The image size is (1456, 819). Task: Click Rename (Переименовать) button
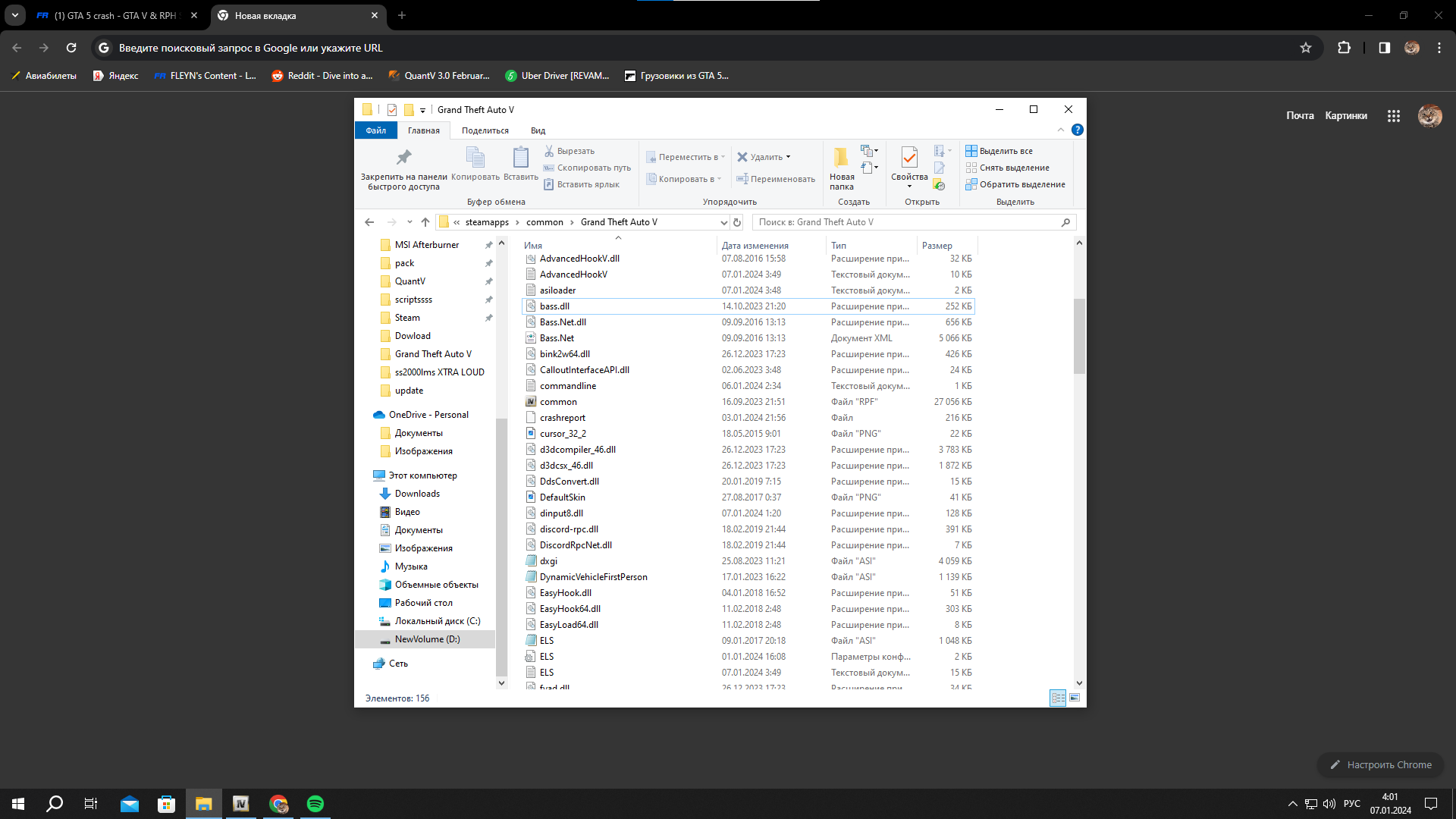click(776, 179)
